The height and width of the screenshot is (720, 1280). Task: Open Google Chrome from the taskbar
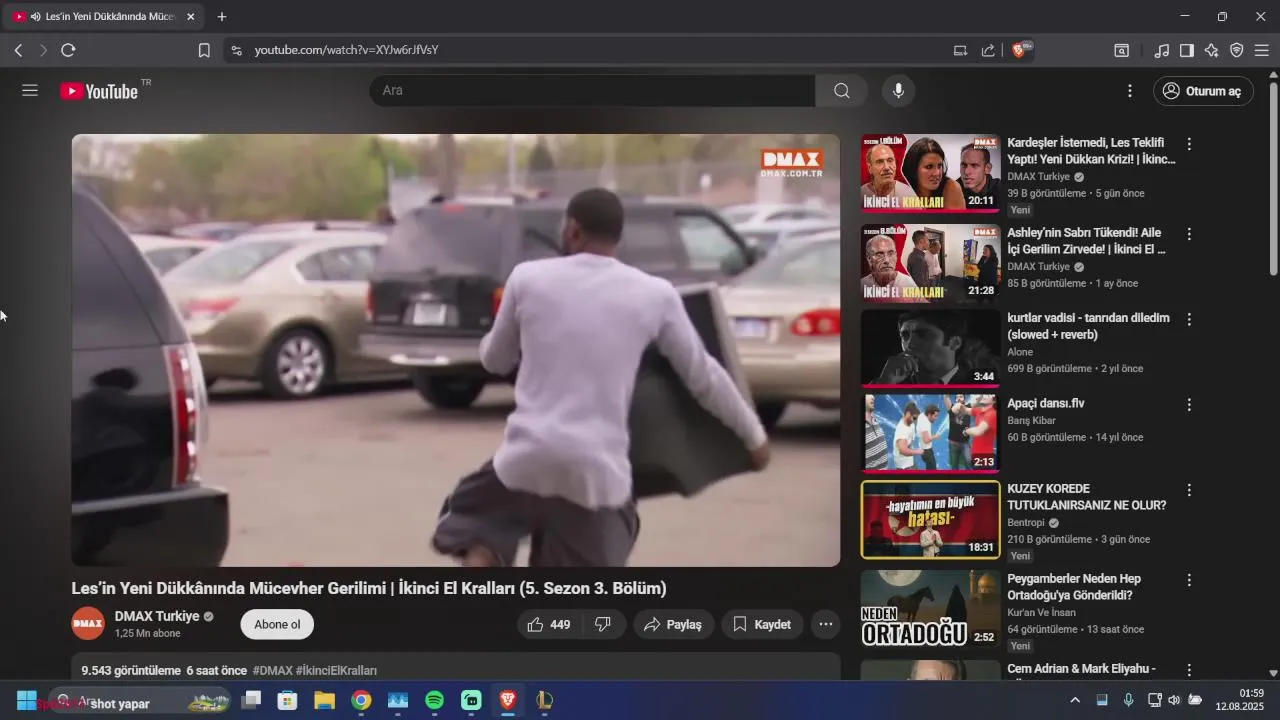[361, 700]
